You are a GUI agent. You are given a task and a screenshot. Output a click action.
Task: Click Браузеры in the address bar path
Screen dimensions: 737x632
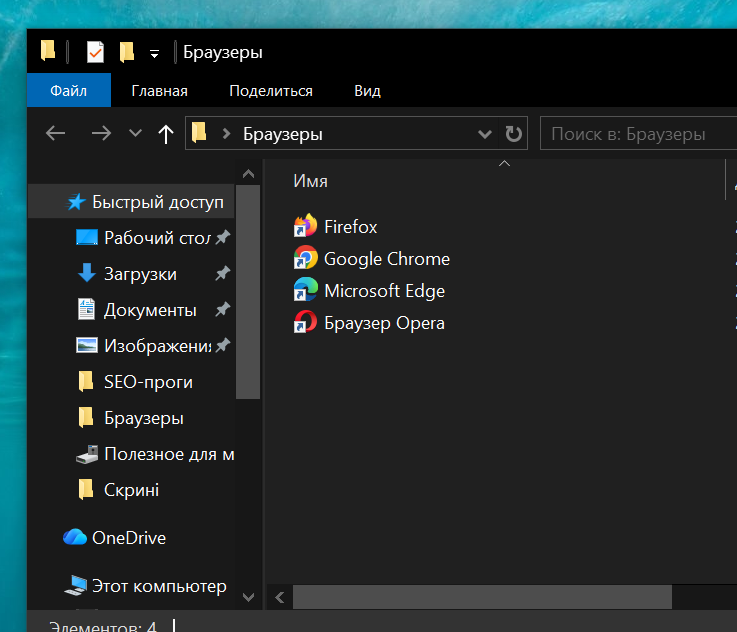tap(282, 134)
